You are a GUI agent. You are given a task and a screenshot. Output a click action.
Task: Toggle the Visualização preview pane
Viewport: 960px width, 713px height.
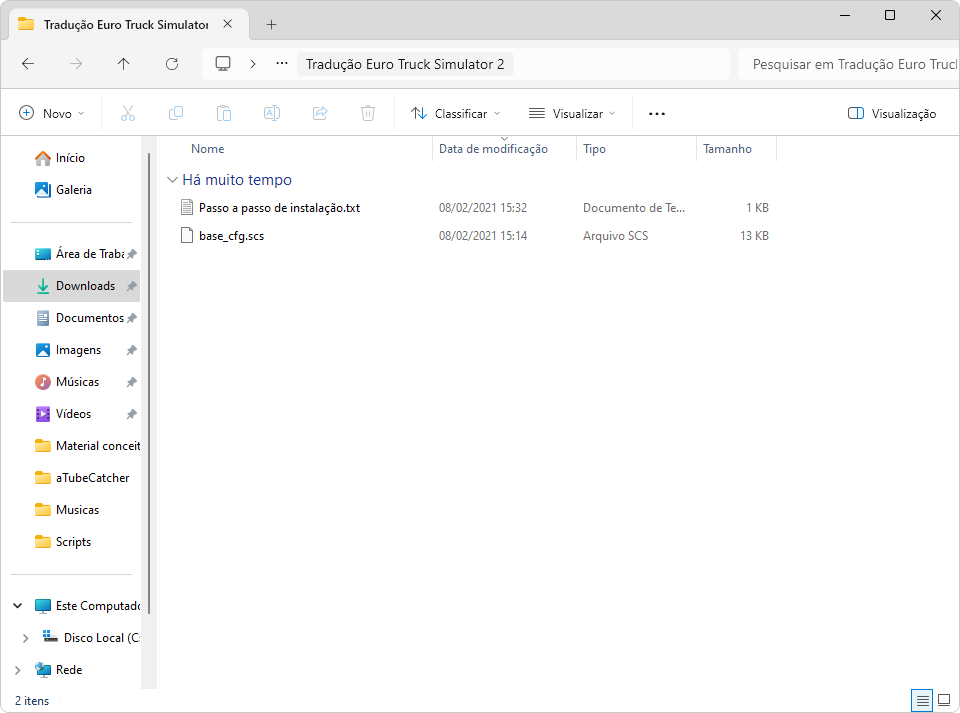coord(892,113)
